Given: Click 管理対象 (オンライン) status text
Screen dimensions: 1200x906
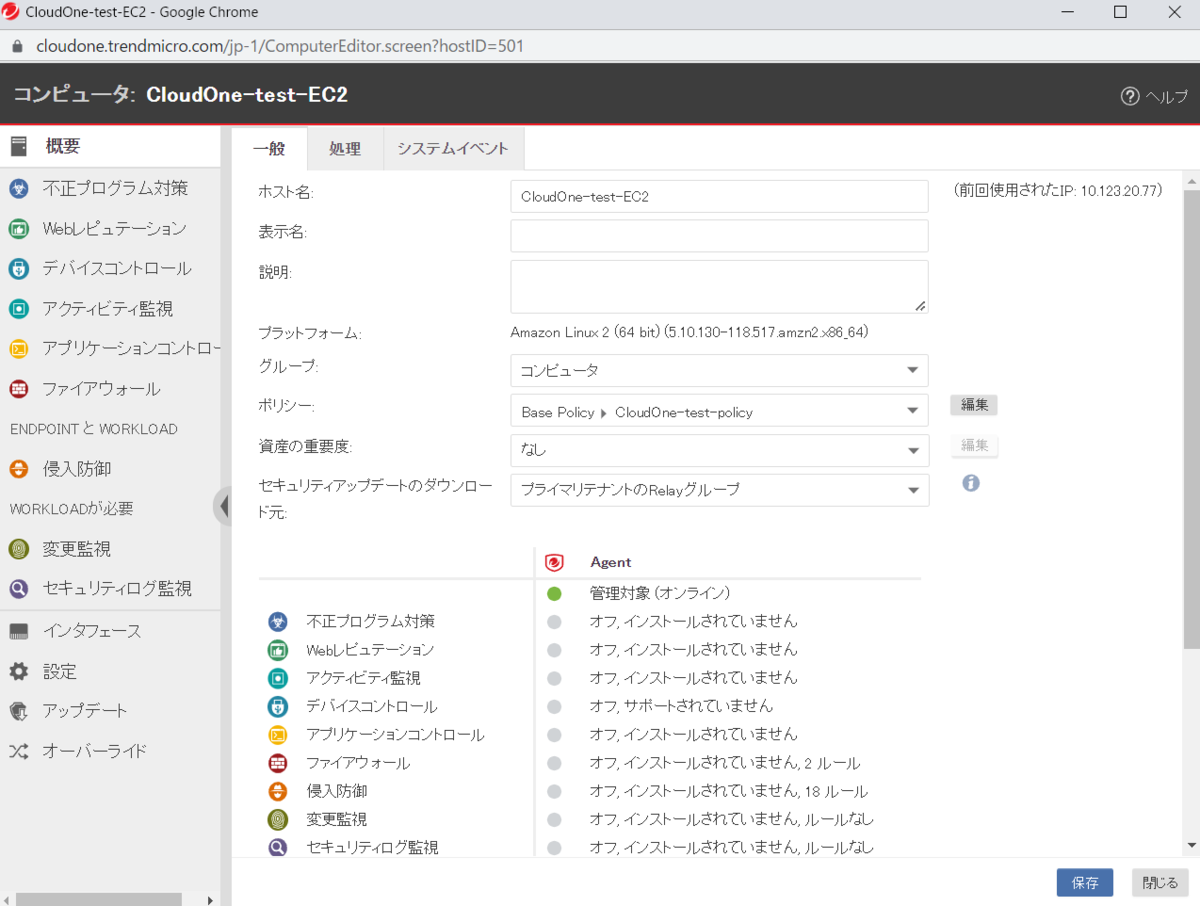Looking at the screenshot, I should tap(660, 593).
